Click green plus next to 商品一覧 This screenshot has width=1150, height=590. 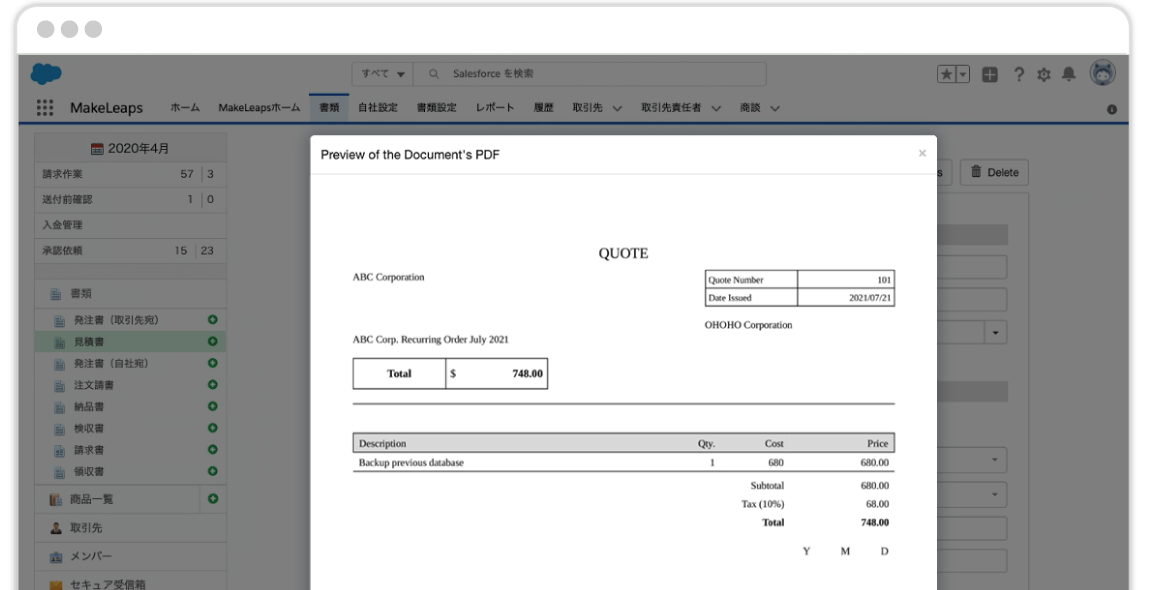click(x=212, y=498)
